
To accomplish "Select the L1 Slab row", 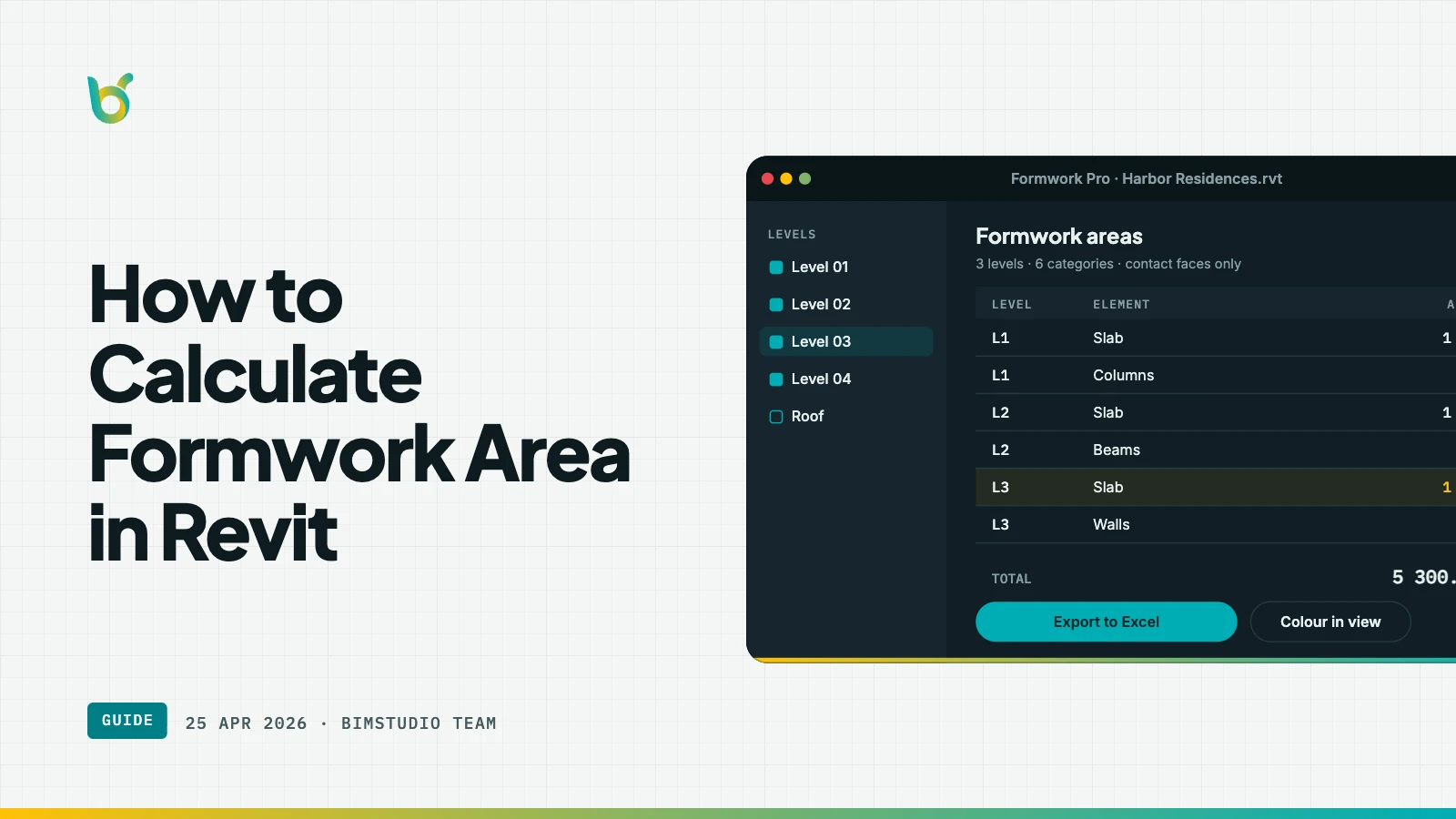I will [x=1216, y=338].
